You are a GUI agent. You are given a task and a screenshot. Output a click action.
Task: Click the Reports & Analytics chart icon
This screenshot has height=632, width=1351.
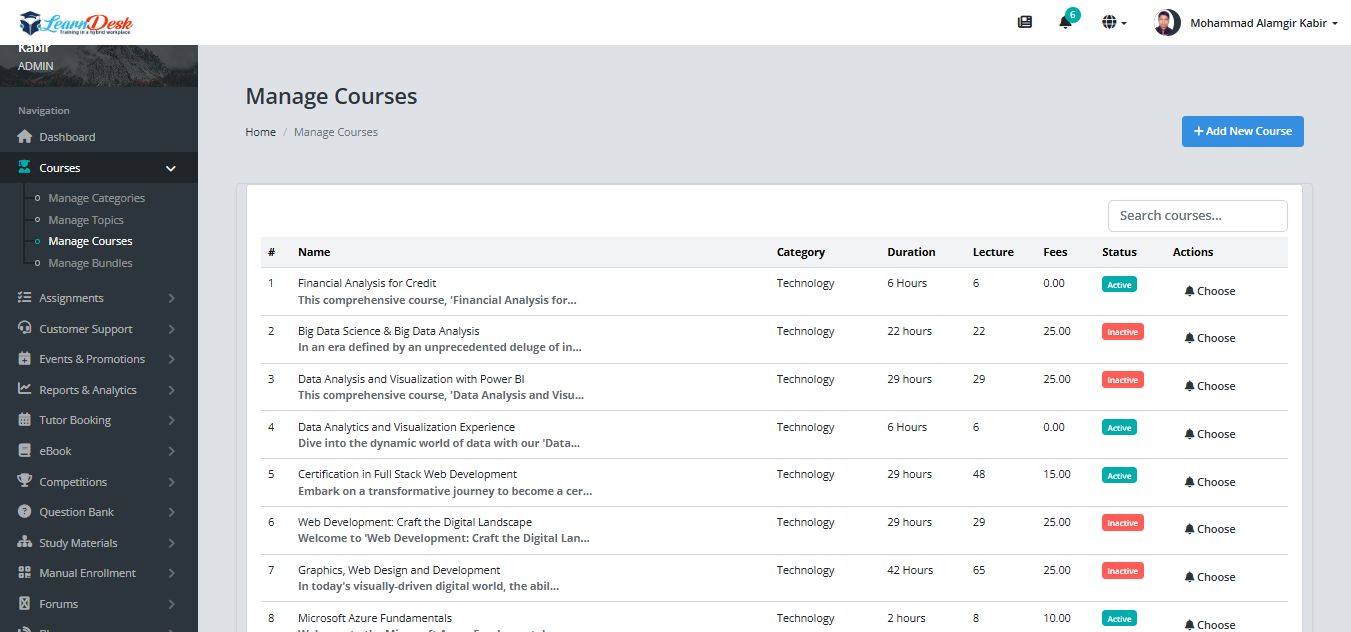tap(26, 390)
